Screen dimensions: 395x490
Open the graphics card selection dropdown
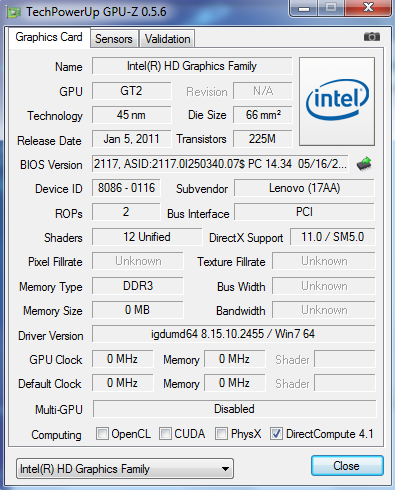tap(125, 469)
